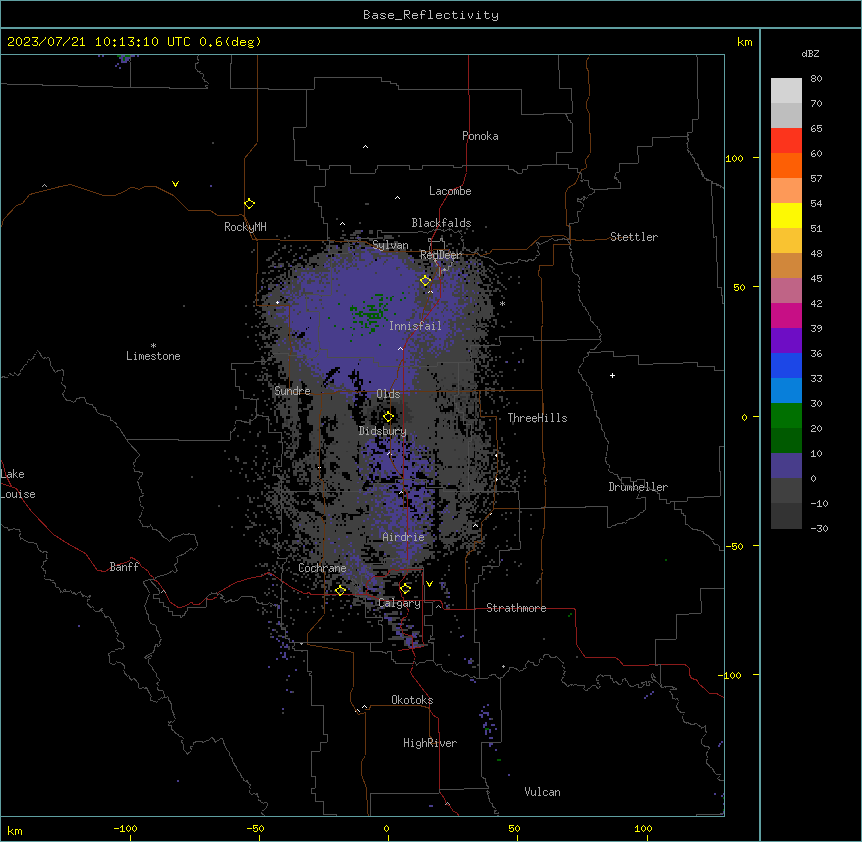Click the yellow diamond marker below Cochrane
The height and width of the screenshot is (842, 862).
[340, 590]
